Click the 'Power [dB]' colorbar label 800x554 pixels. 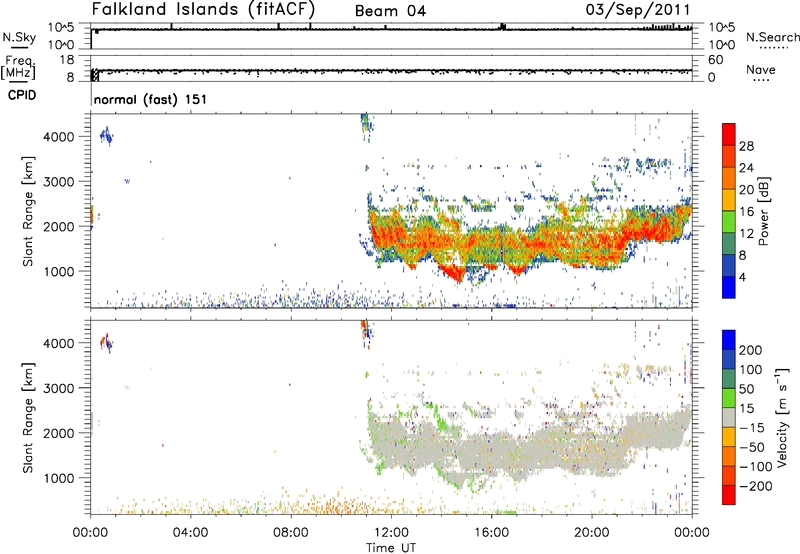[763, 211]
